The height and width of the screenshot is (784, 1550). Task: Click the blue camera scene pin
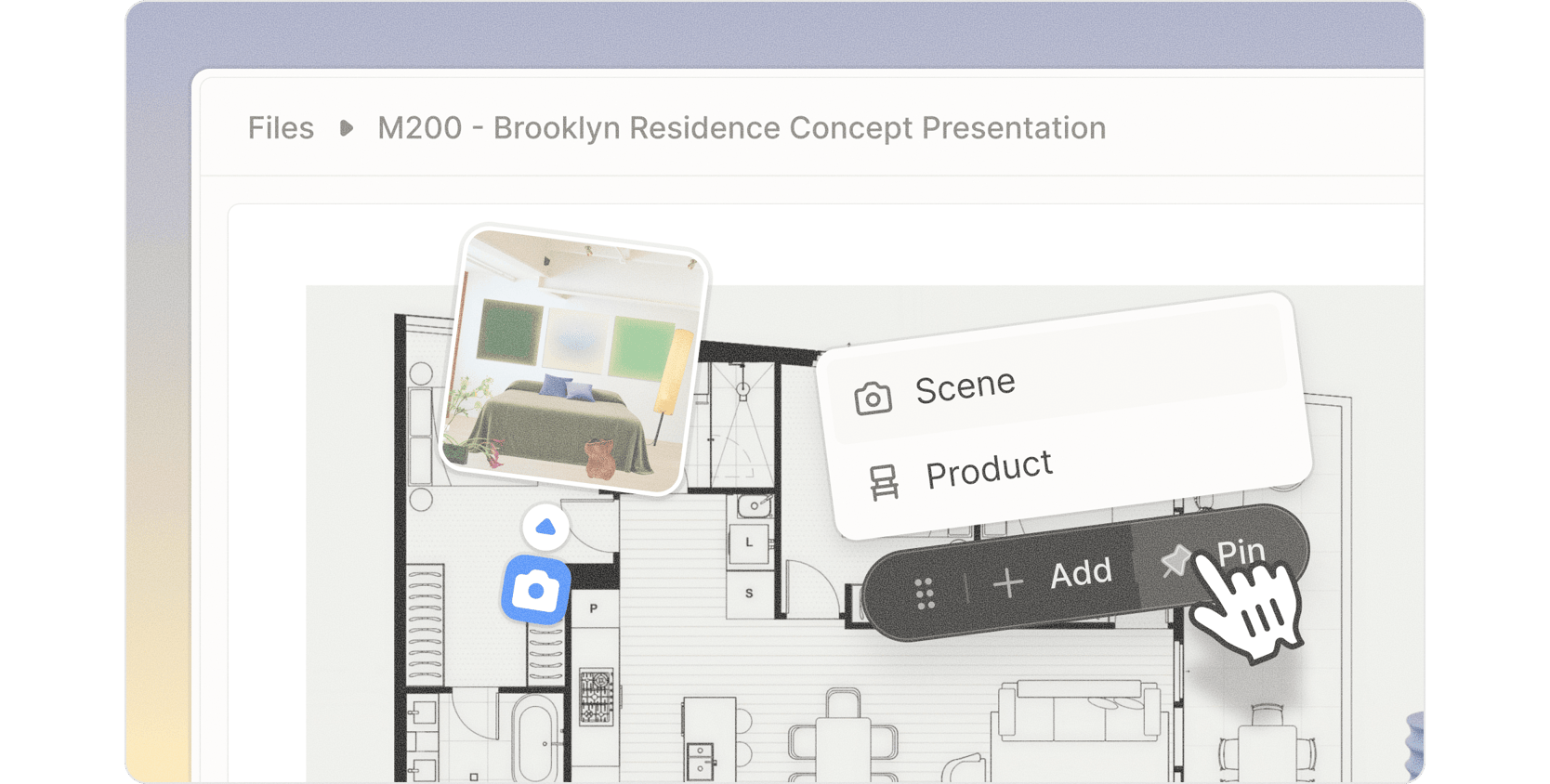(536, 590)
